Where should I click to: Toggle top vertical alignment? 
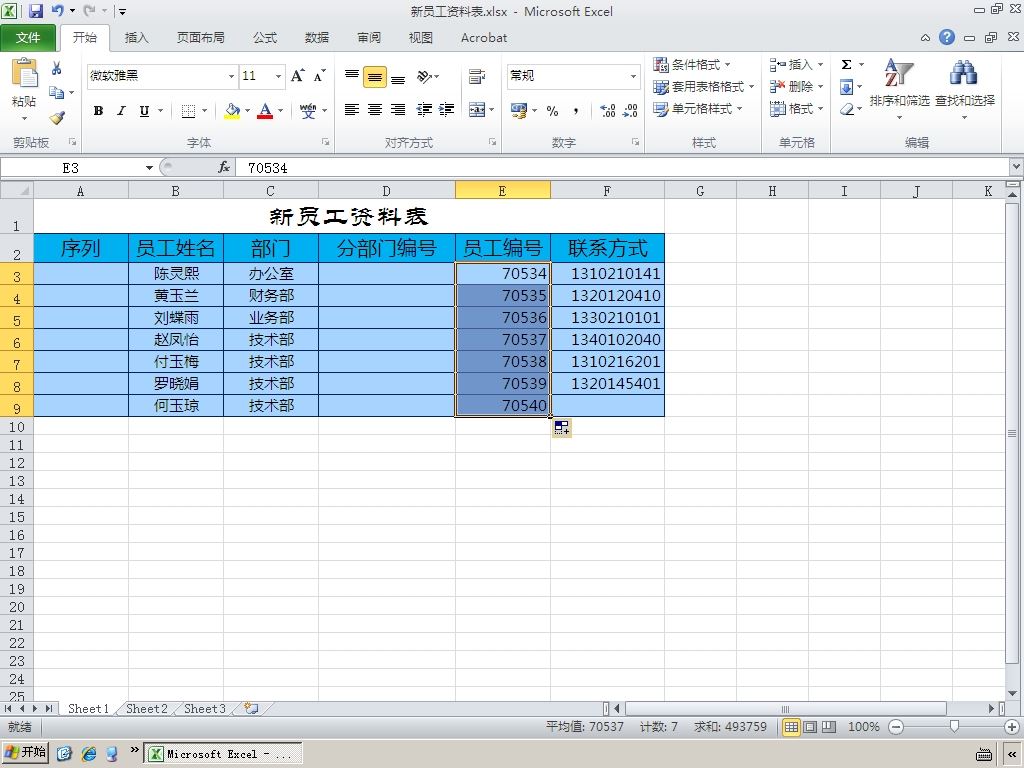tap(352, 76)
